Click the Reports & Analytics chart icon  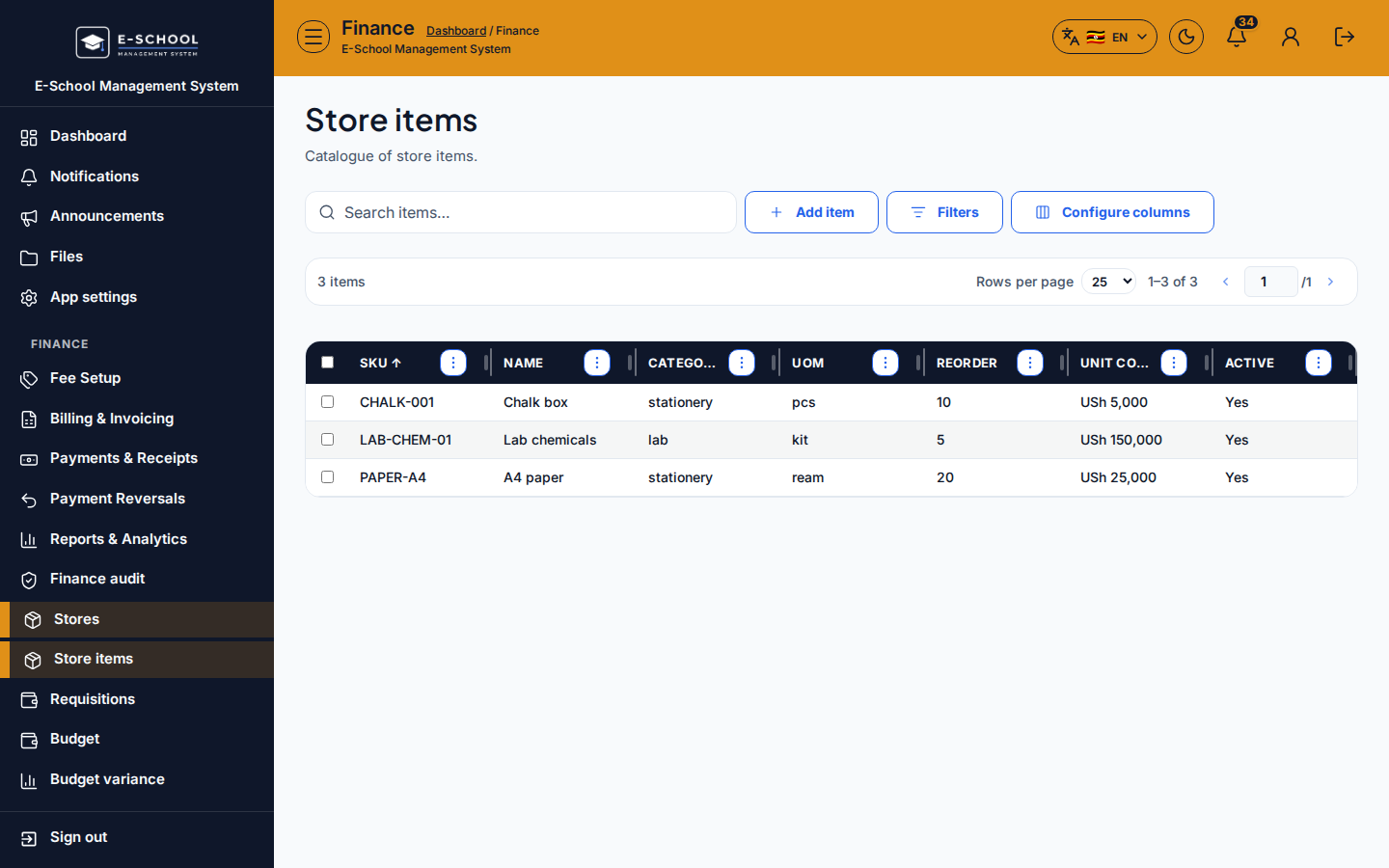[29, 539]
